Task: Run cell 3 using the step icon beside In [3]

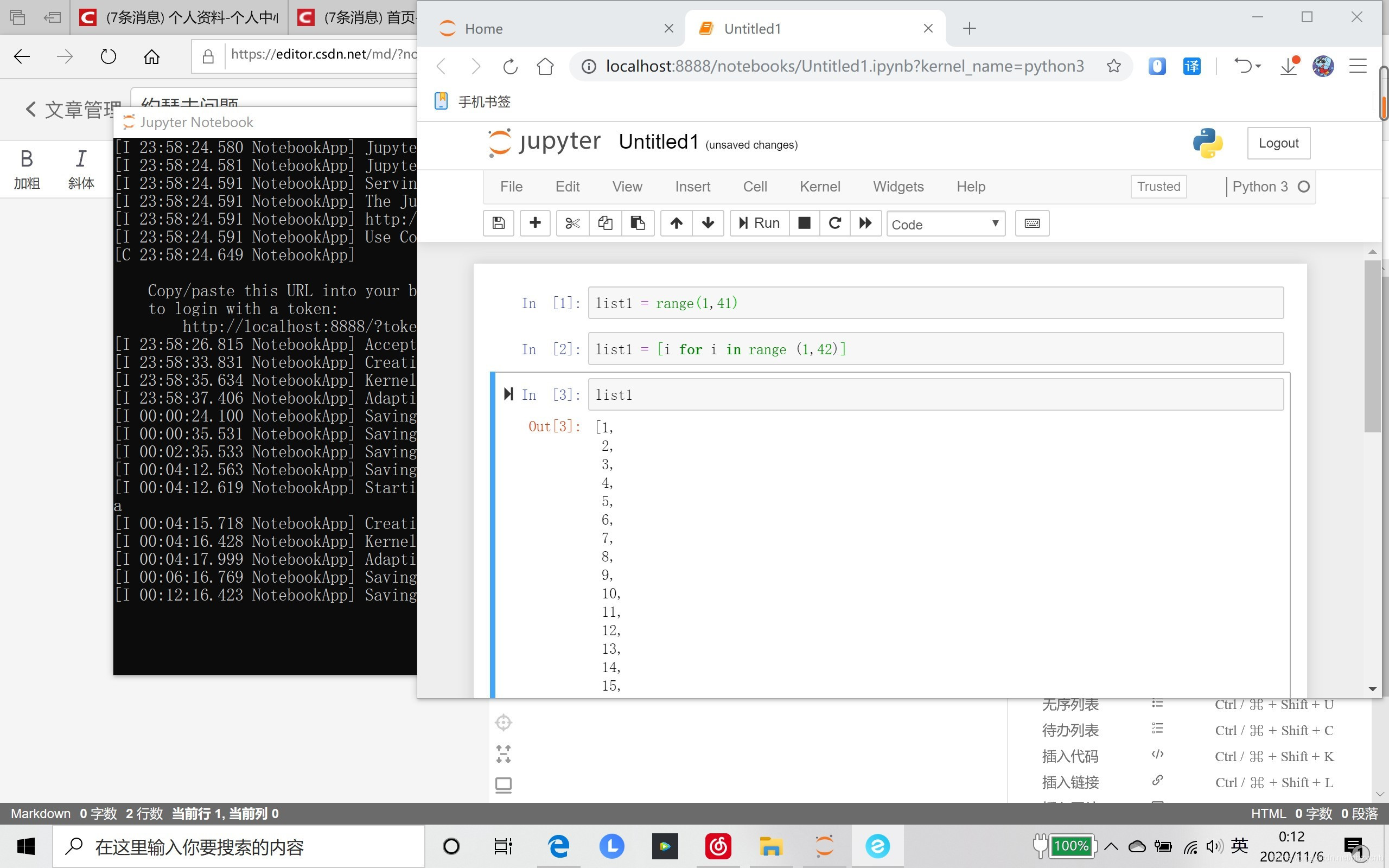Action: point(508,394)
